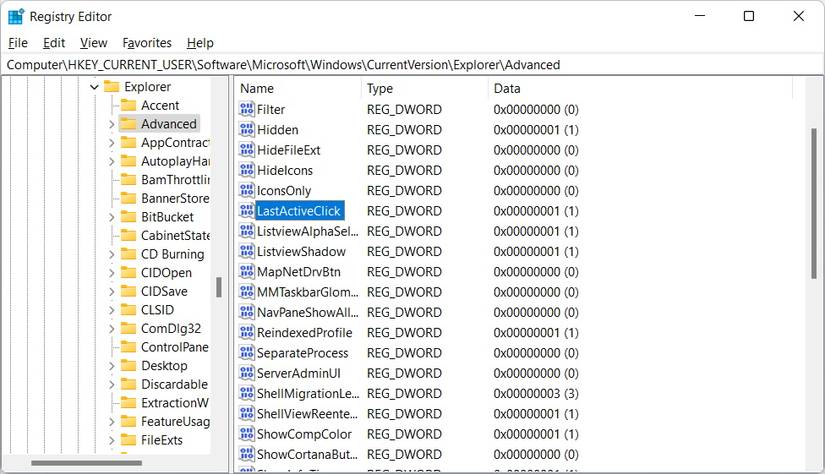The width and height of the screenshot is (825, 474).
Task: Expand the BitBucket key chevron
Action: coord(111,217)
